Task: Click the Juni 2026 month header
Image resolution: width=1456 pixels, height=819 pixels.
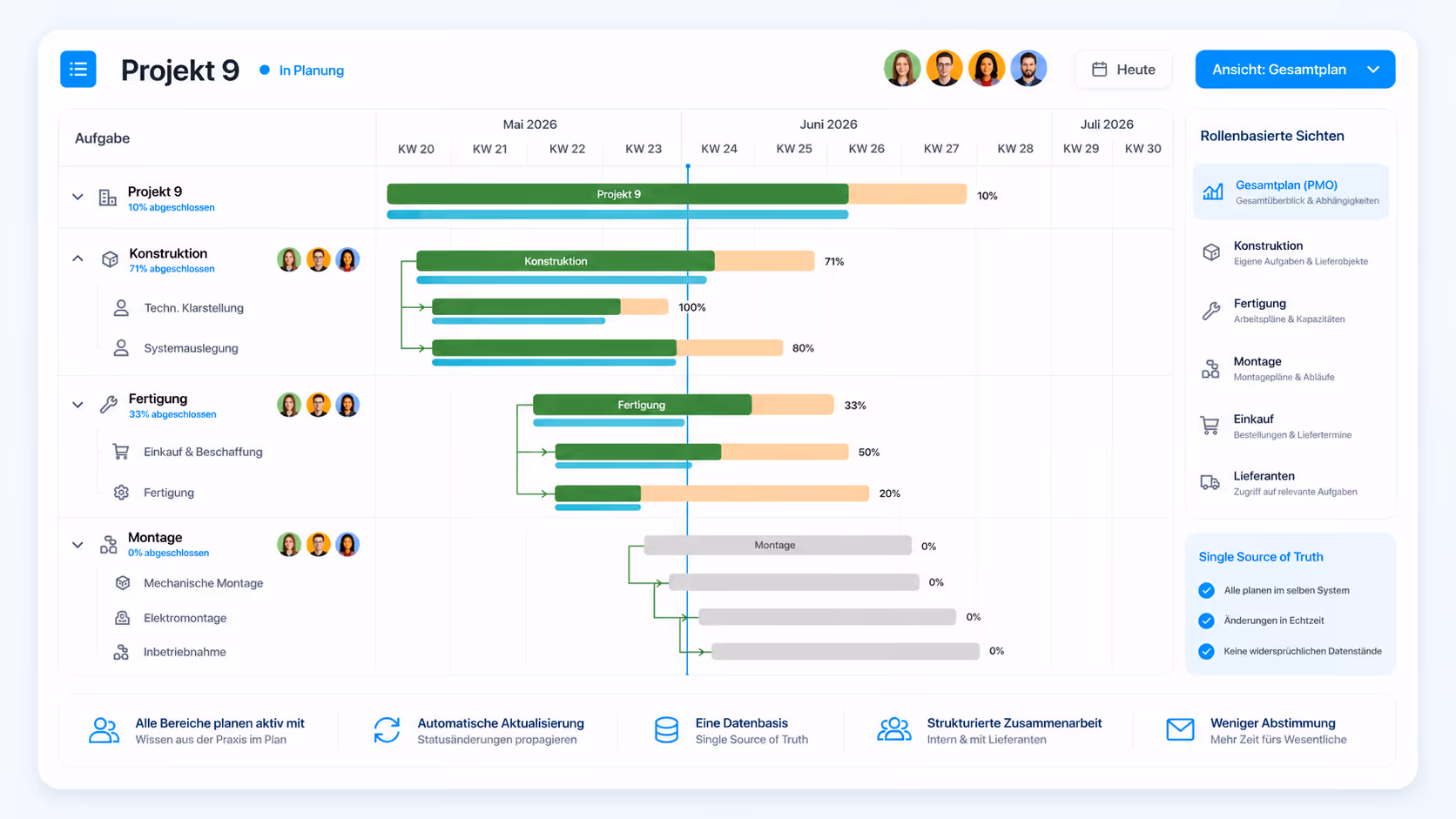Action: 828,124
